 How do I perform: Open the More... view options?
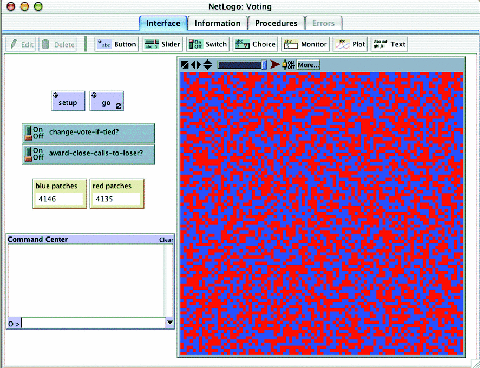[x=308, y=65]
